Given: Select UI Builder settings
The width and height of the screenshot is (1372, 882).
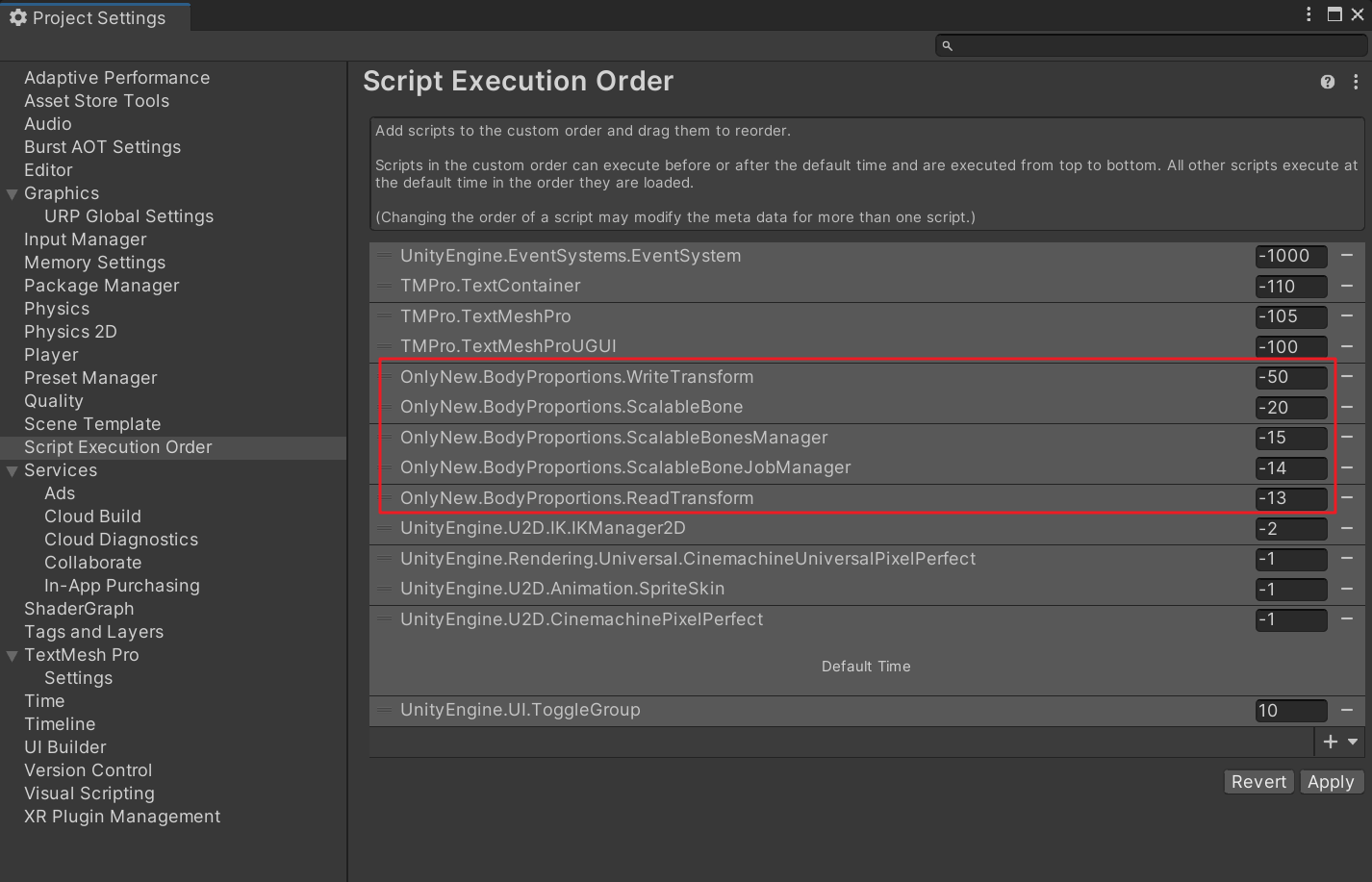Looking at the screenshot, I should tap(65, 747).
